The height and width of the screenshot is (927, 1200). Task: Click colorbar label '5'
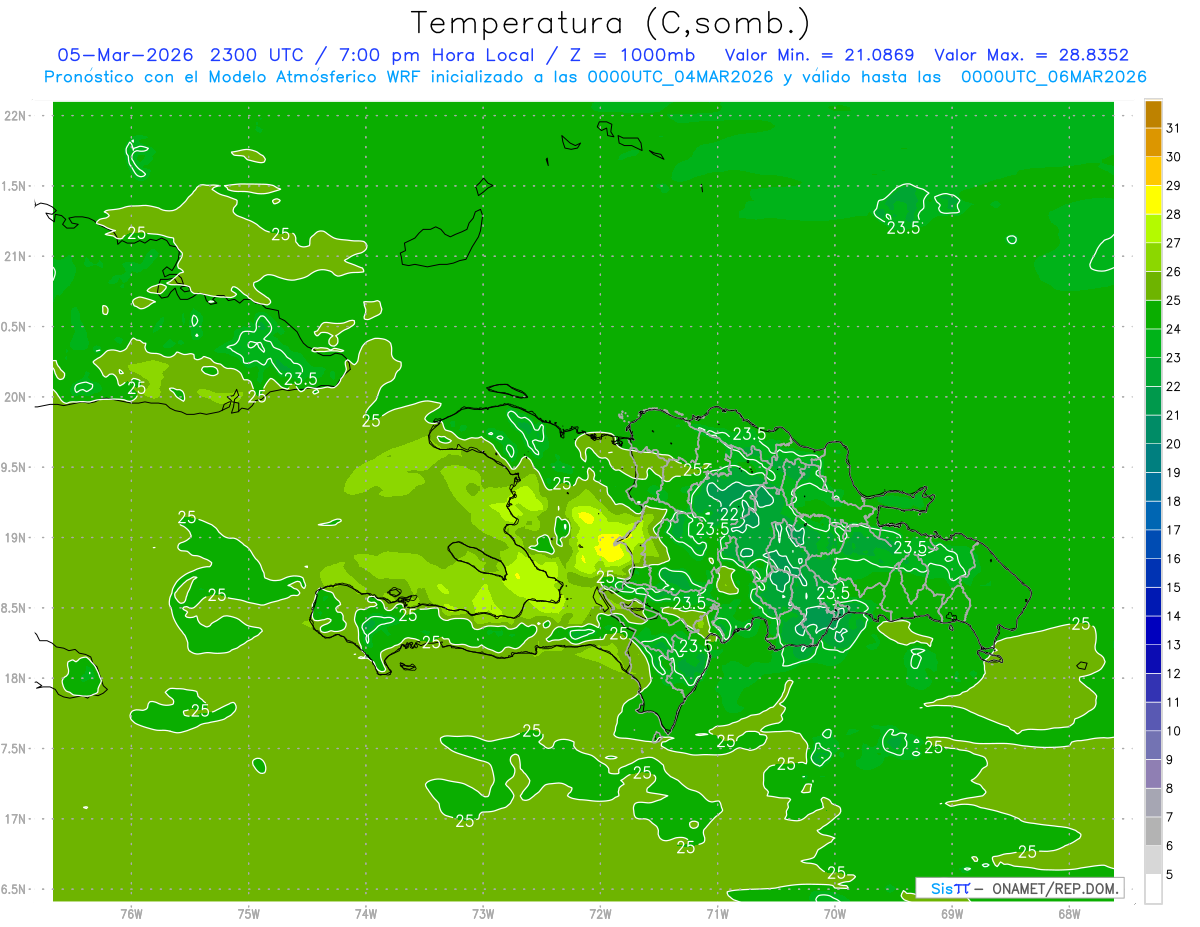pos(1169,874)
